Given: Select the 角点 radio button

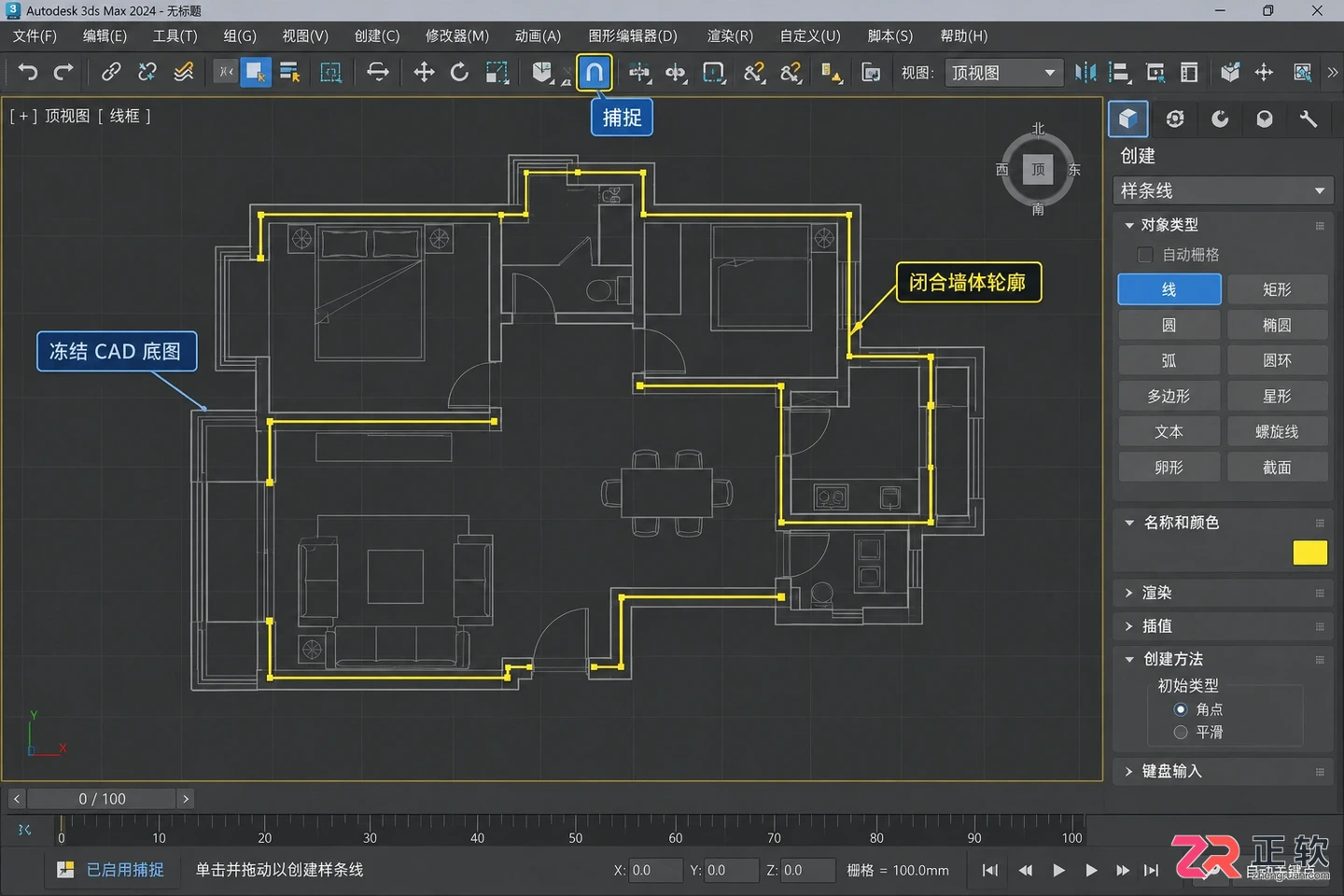Looking at the screenshot, I should pyautogui.click(x=1181, y=709).
